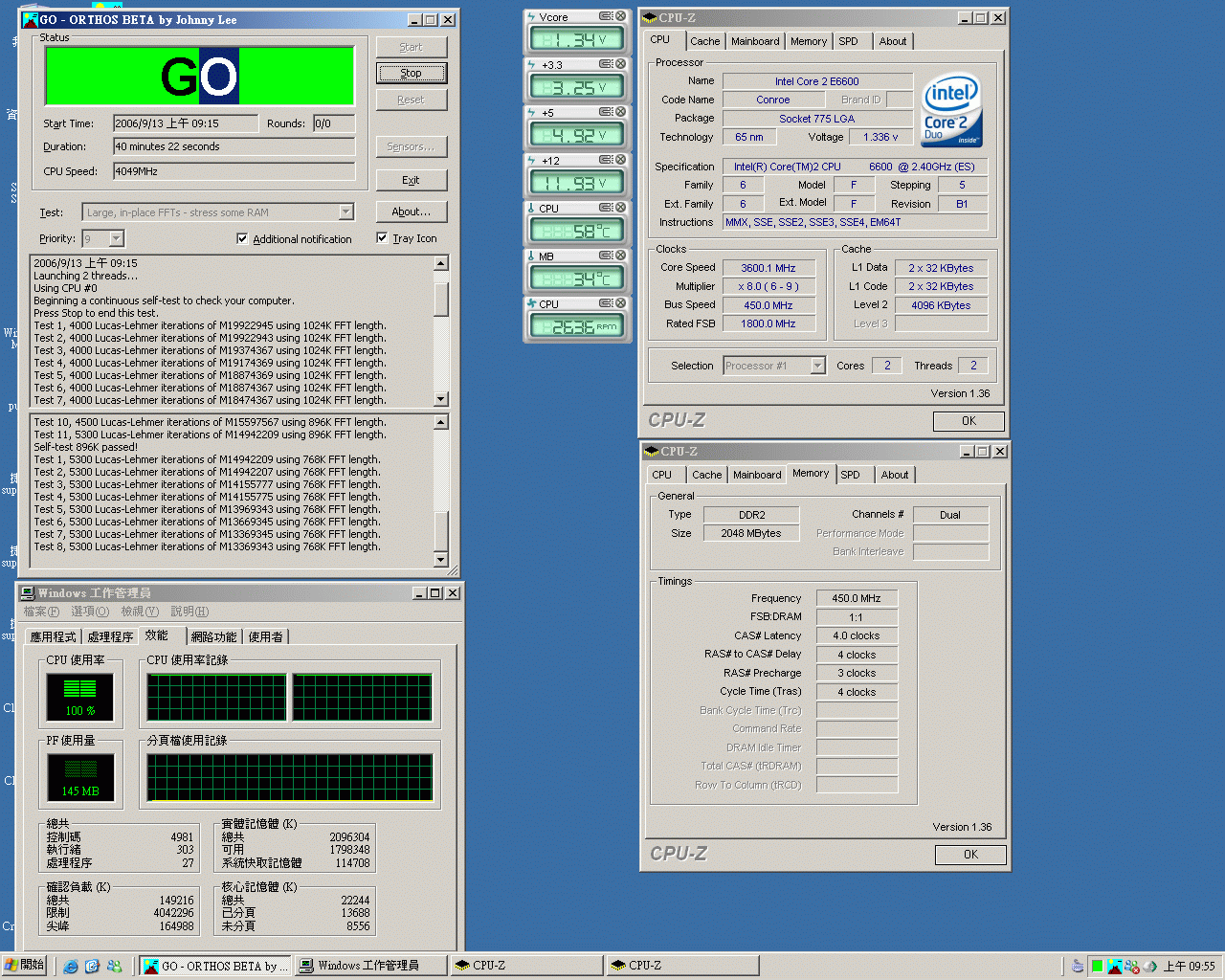Open settings icon on MB temperature widget
Viewport: 1225px width, 980px height.
606,256
